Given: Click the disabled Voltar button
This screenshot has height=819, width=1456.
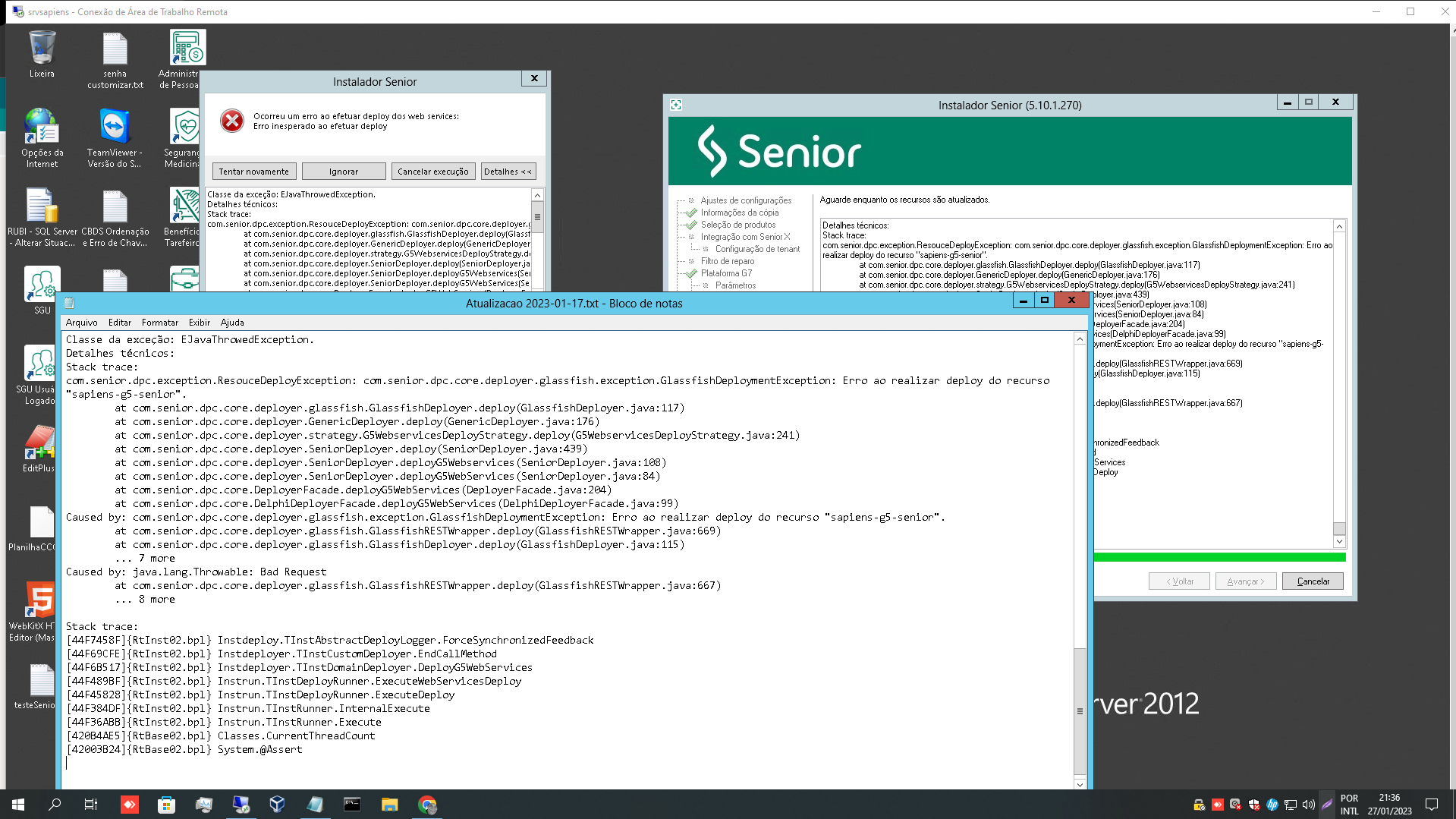Looking at the screenshot, I should [1179, 581].
